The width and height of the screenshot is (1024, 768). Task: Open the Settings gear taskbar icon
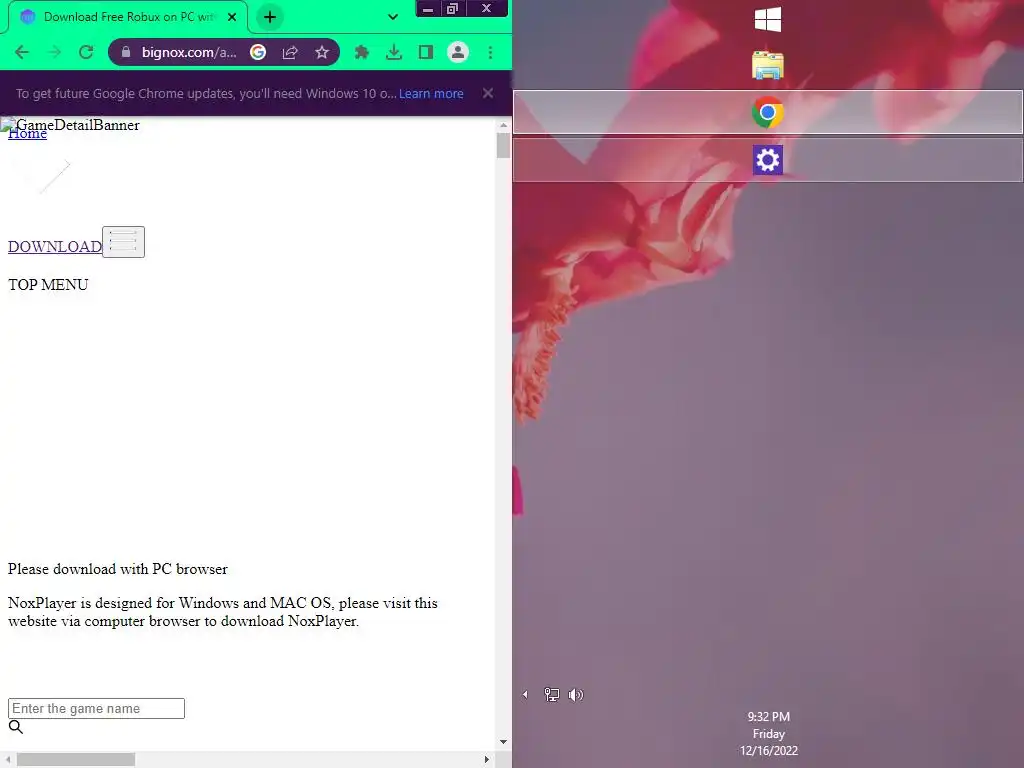tap(767, 160)
